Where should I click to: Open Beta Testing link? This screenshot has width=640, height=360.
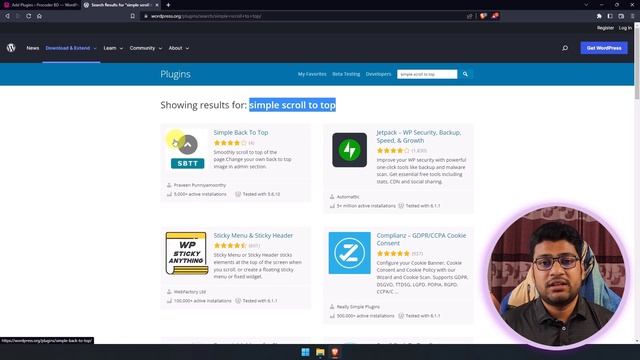tap(346, 74)
